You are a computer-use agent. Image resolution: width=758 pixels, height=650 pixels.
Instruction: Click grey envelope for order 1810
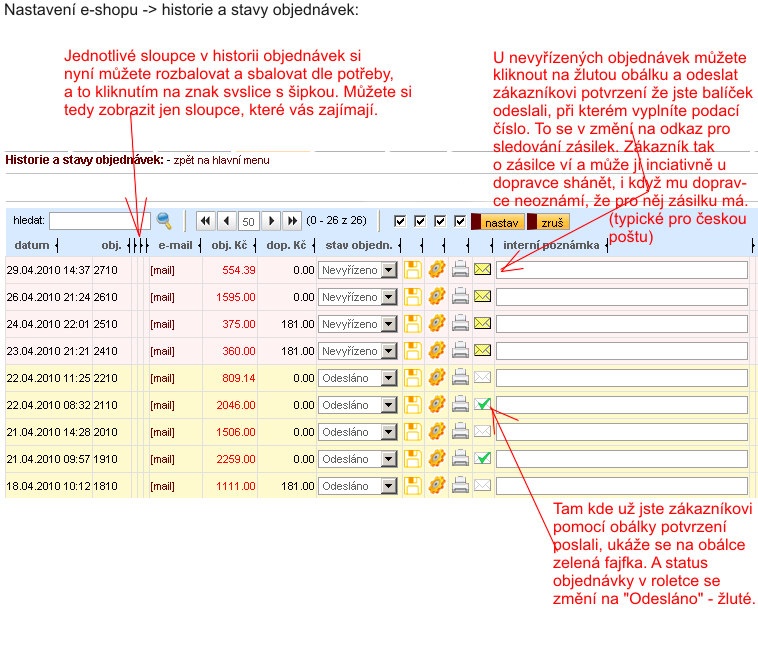tap(482, 486)
